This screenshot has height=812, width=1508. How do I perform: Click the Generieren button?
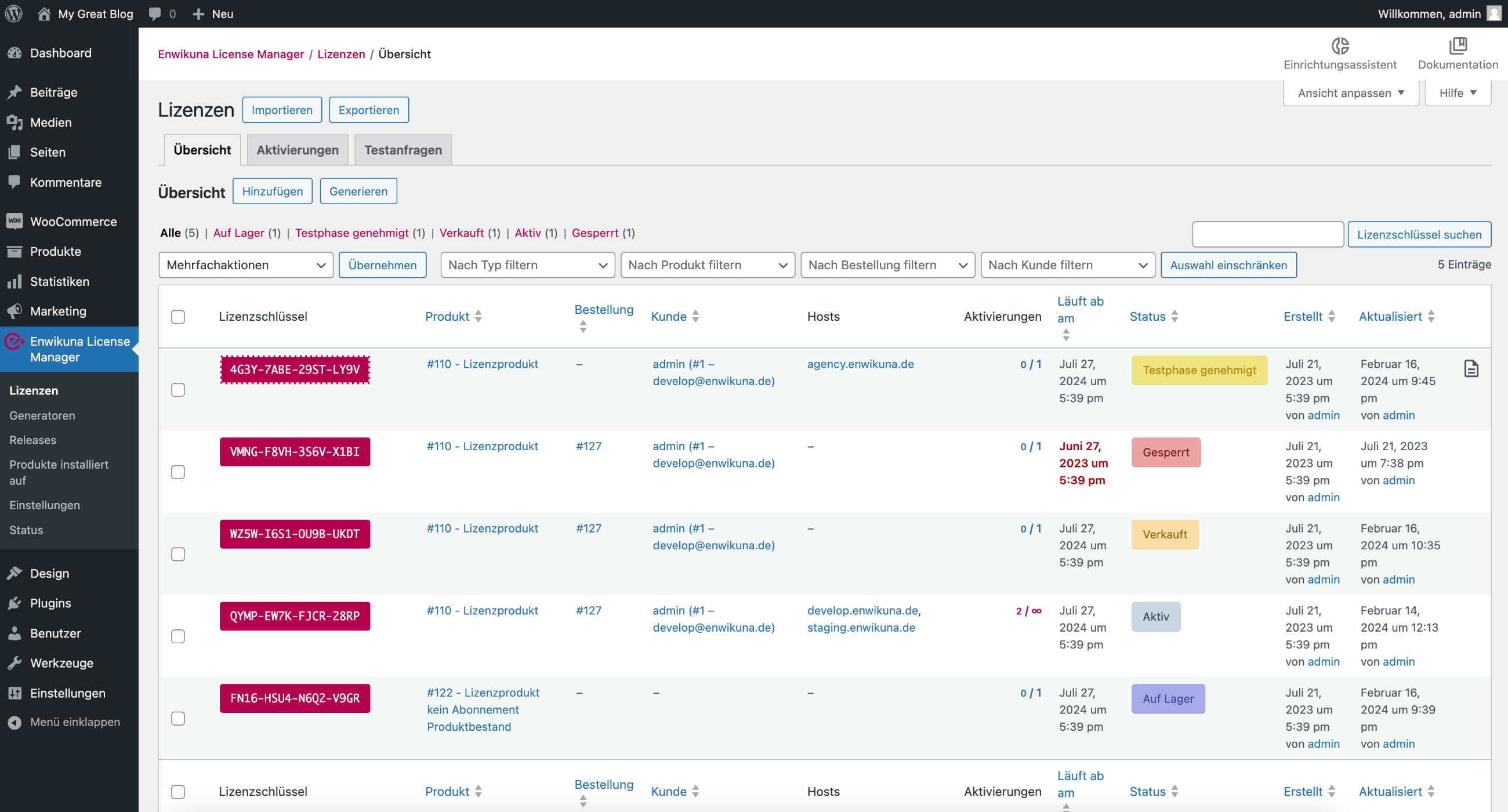coord(358,191)
